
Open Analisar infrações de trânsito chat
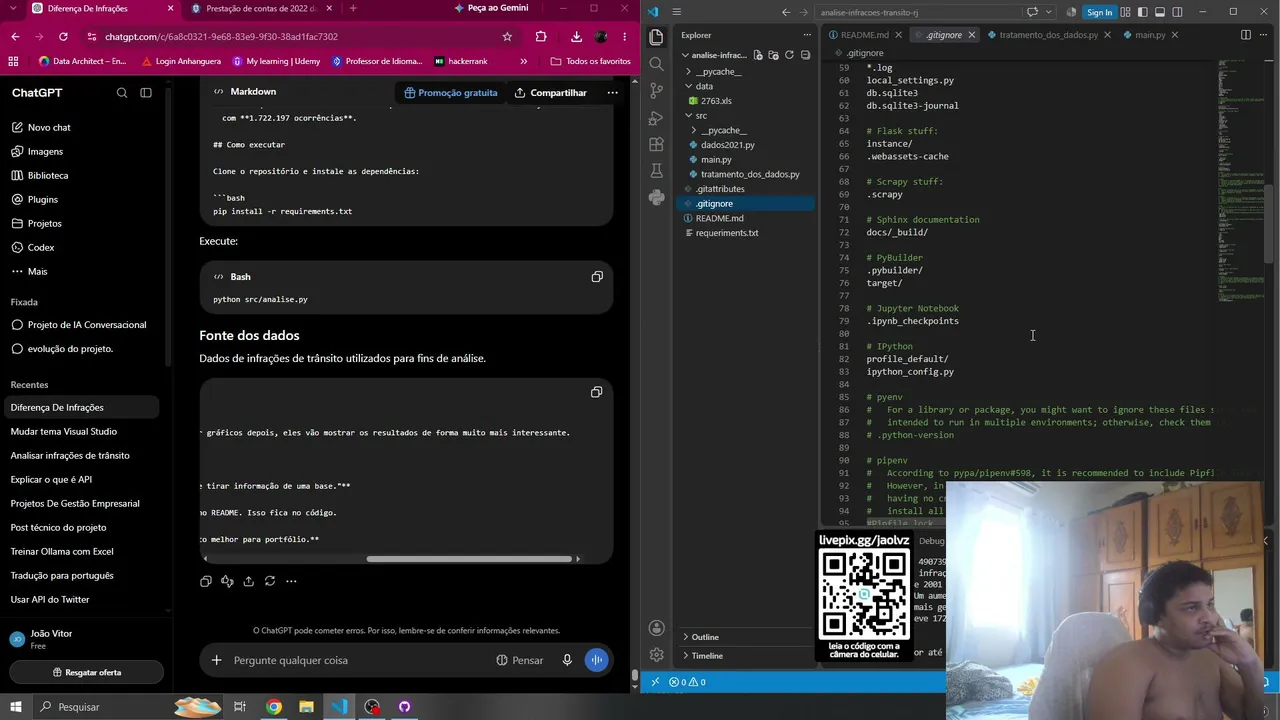(x=70, y=455)
